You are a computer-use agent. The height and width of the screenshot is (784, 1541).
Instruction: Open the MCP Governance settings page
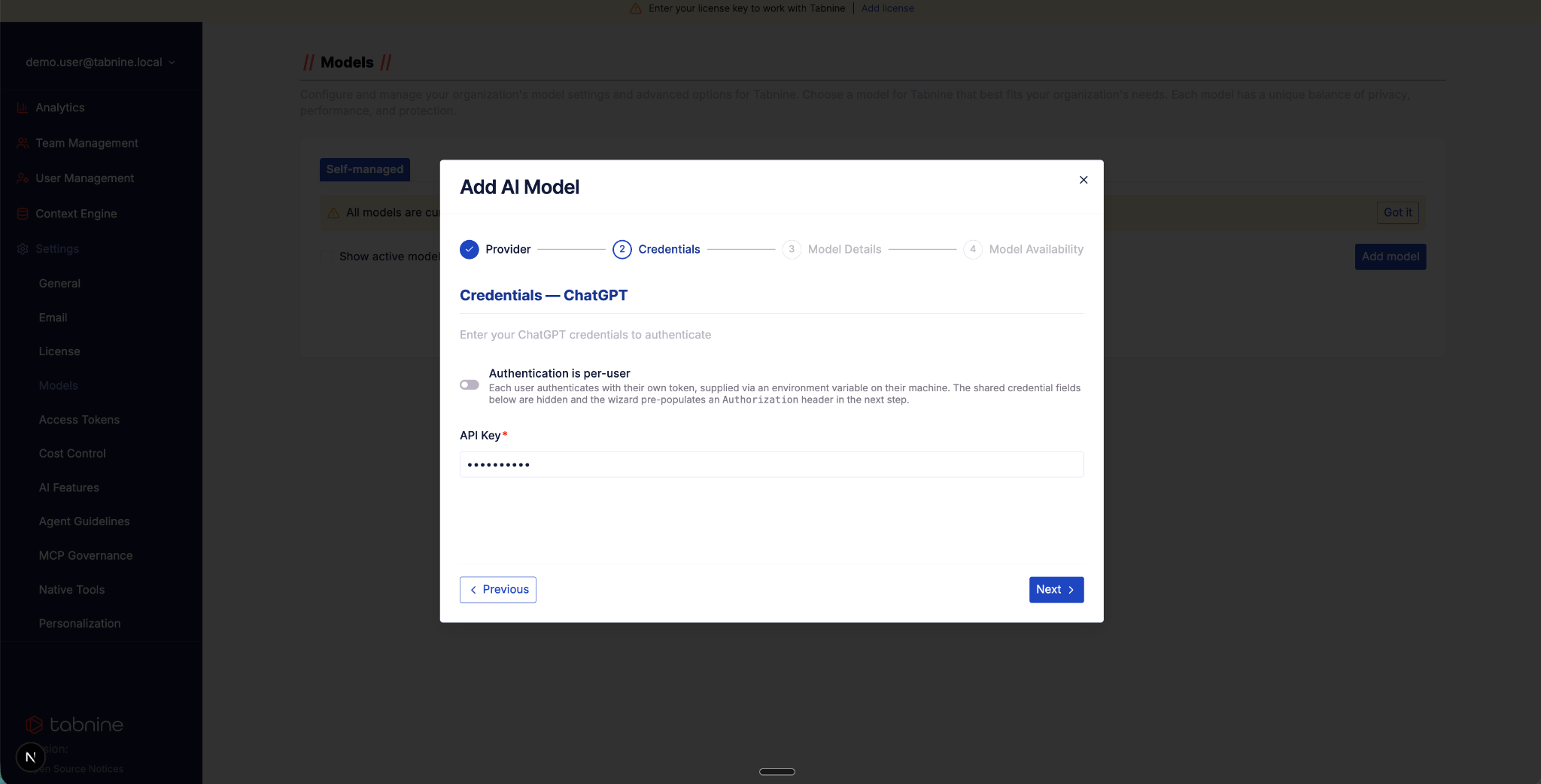click(86, 556)
